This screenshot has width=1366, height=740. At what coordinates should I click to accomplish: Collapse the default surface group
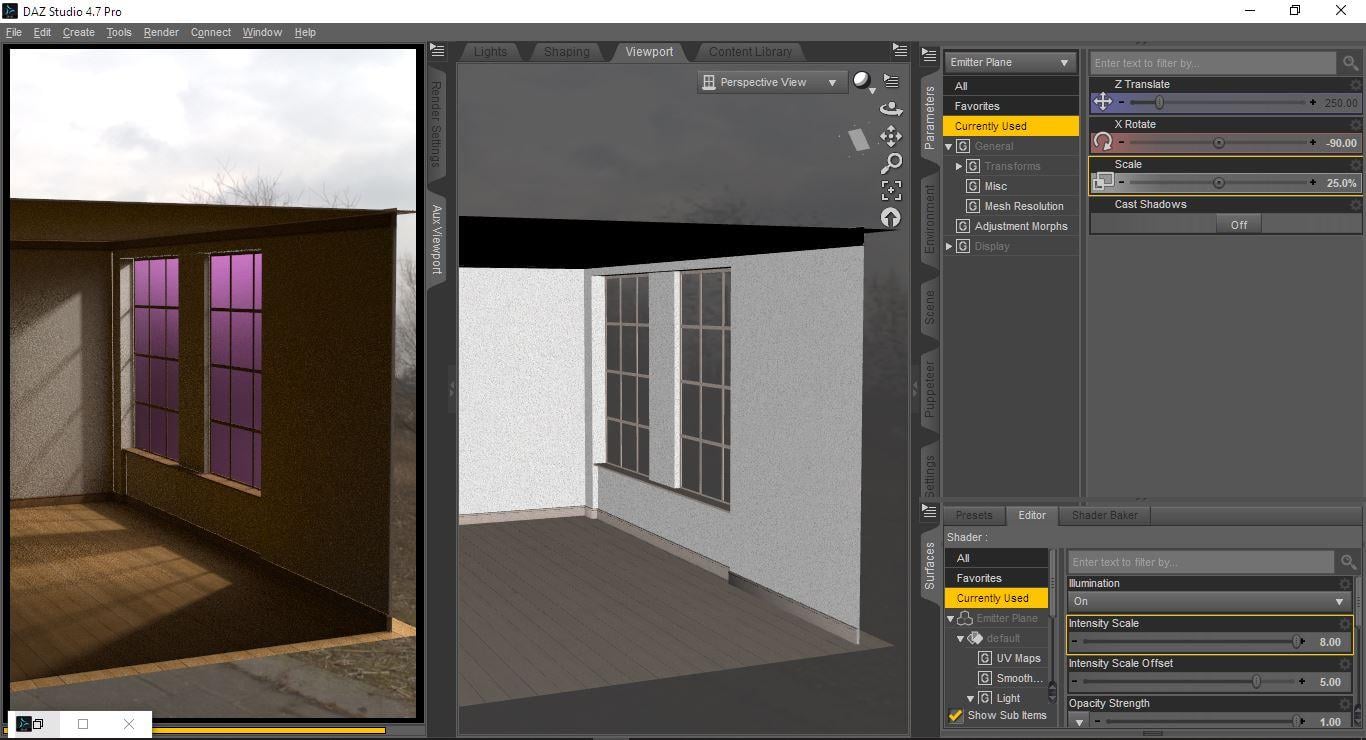961,639
